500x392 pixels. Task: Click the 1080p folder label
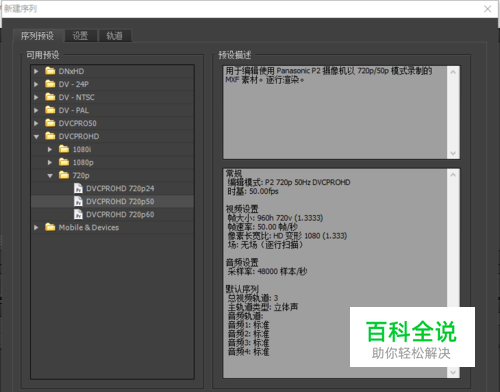click(x=83, y=162)
